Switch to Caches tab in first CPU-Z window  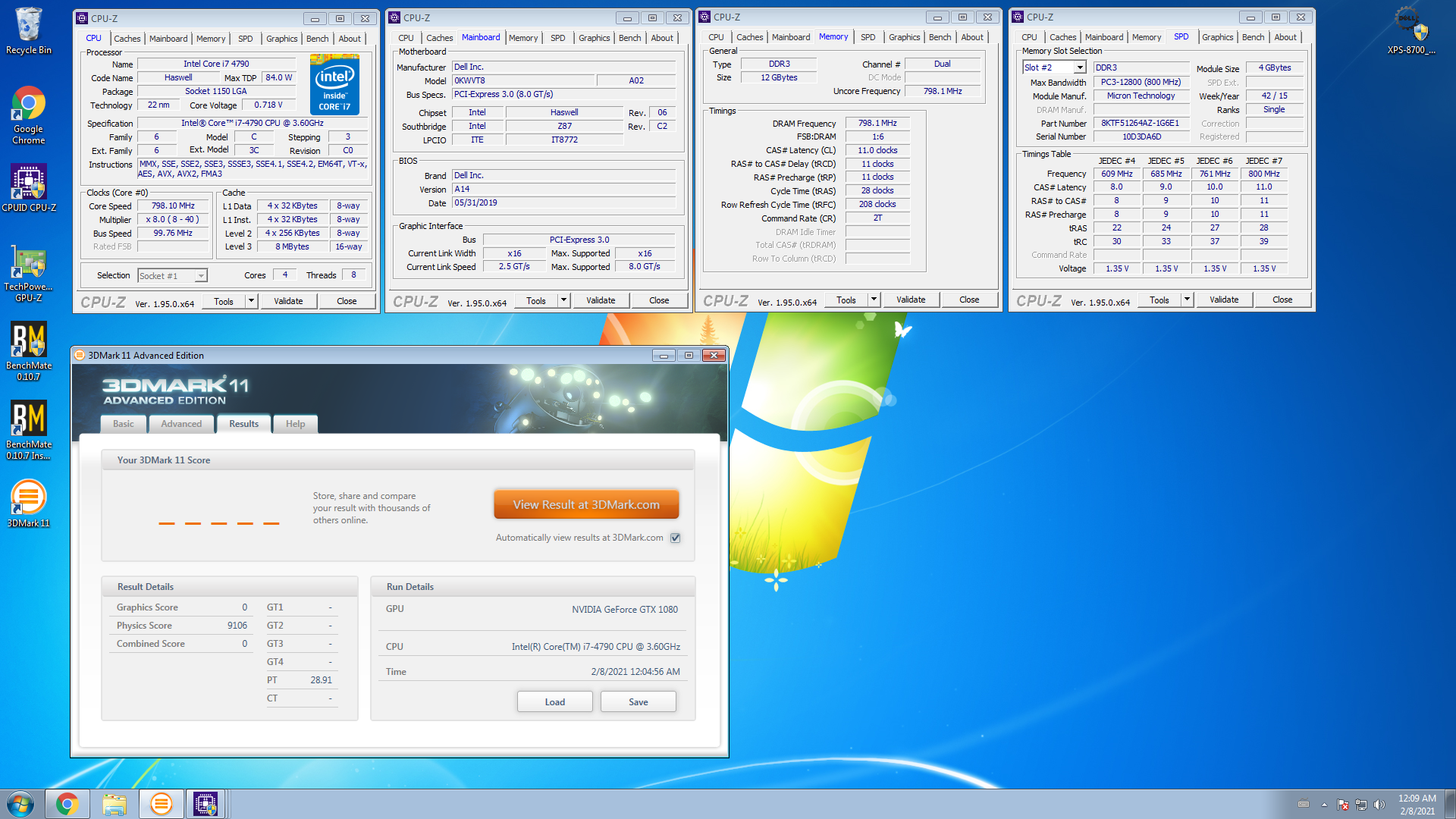tap(127, 39)
